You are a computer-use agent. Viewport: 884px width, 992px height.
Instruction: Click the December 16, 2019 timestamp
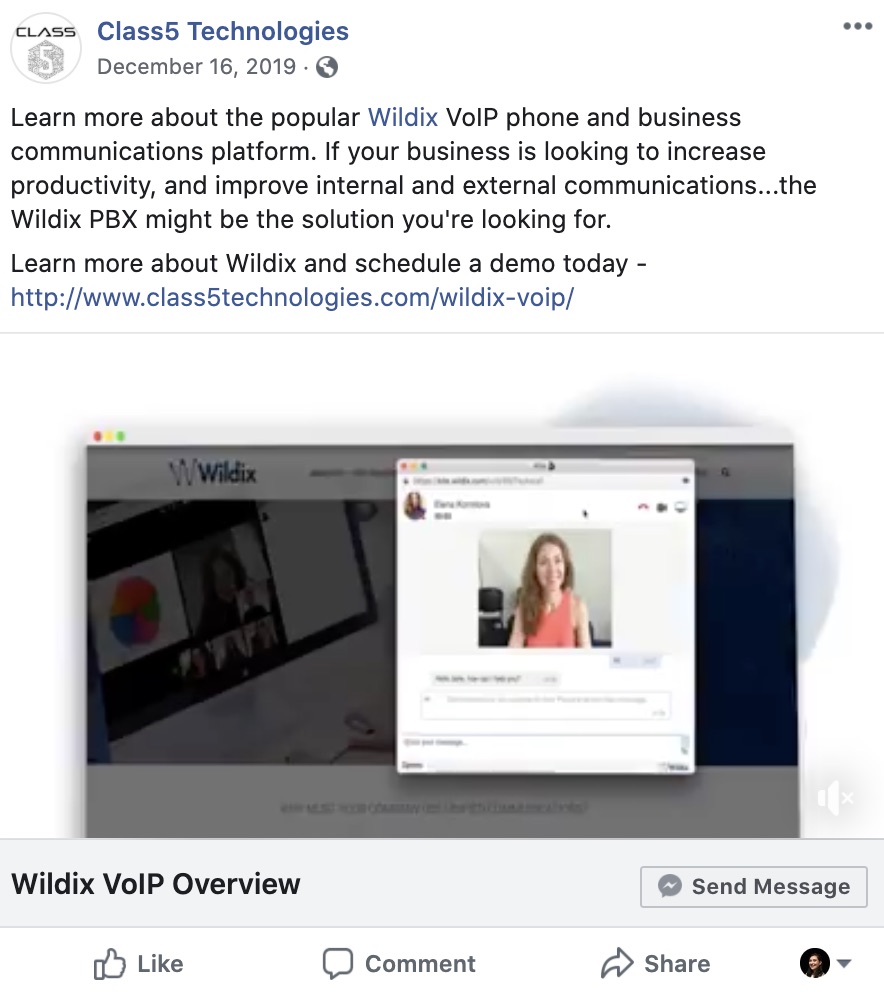click(196, 66)
